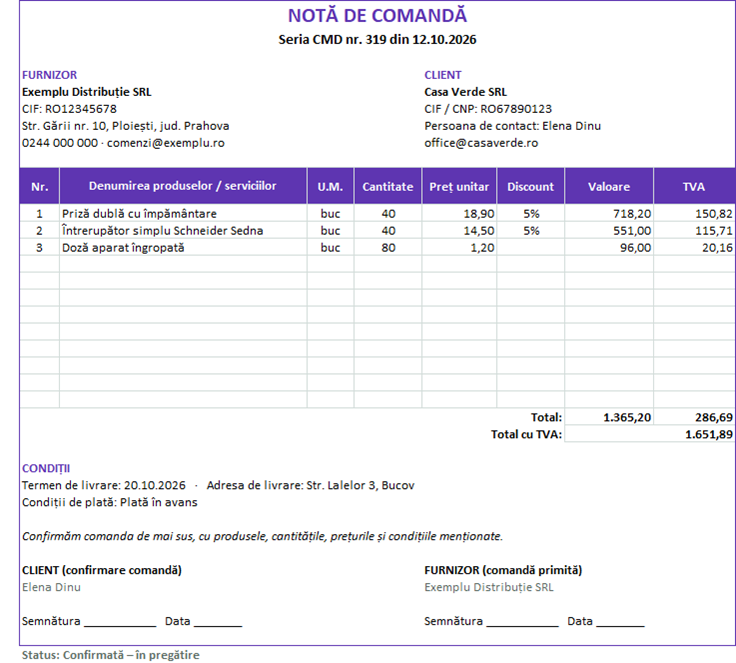736x663 pixels.
Task: Click the 'Total cu TVA:' label
Action: click(526, 434)
